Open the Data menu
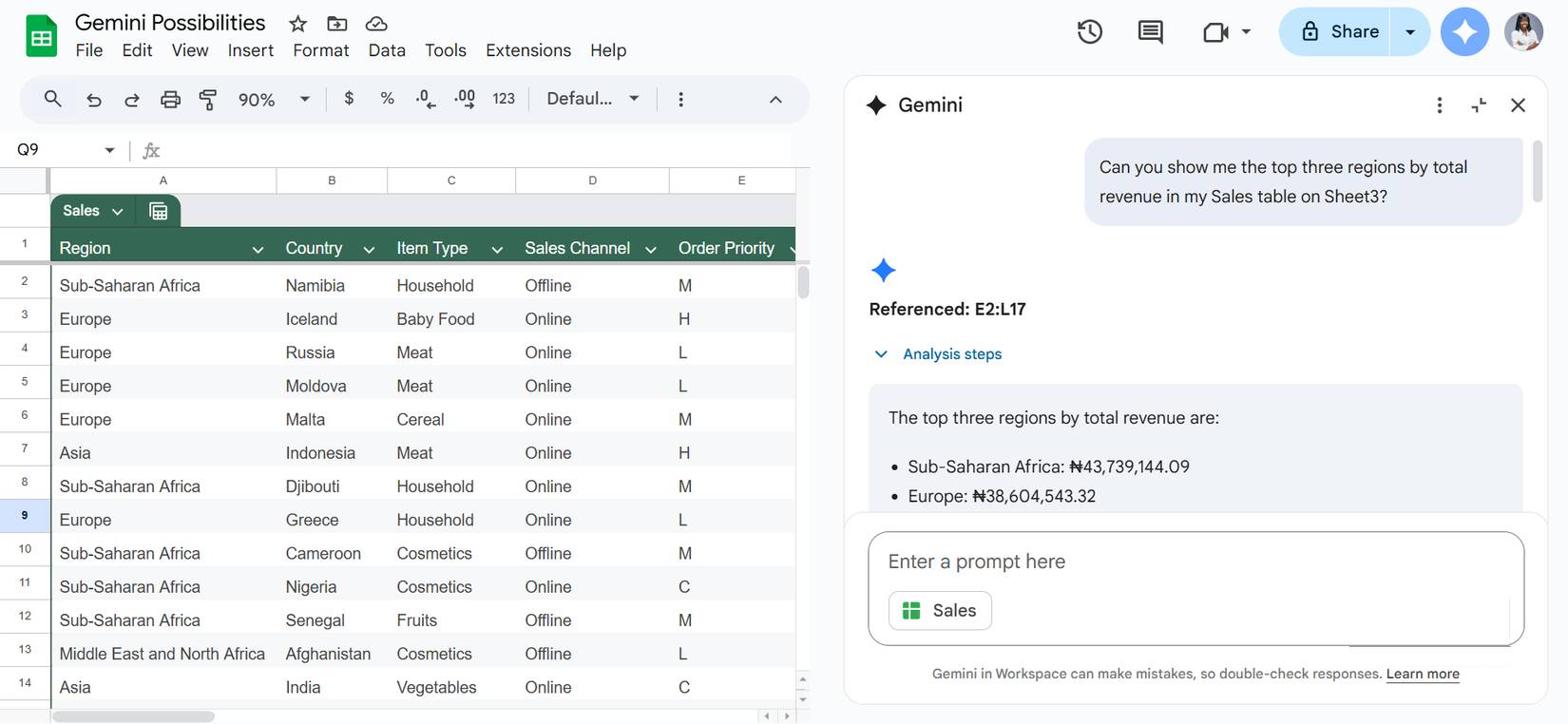This screenshot has height=724, width=1568. (x=386, y=50)
